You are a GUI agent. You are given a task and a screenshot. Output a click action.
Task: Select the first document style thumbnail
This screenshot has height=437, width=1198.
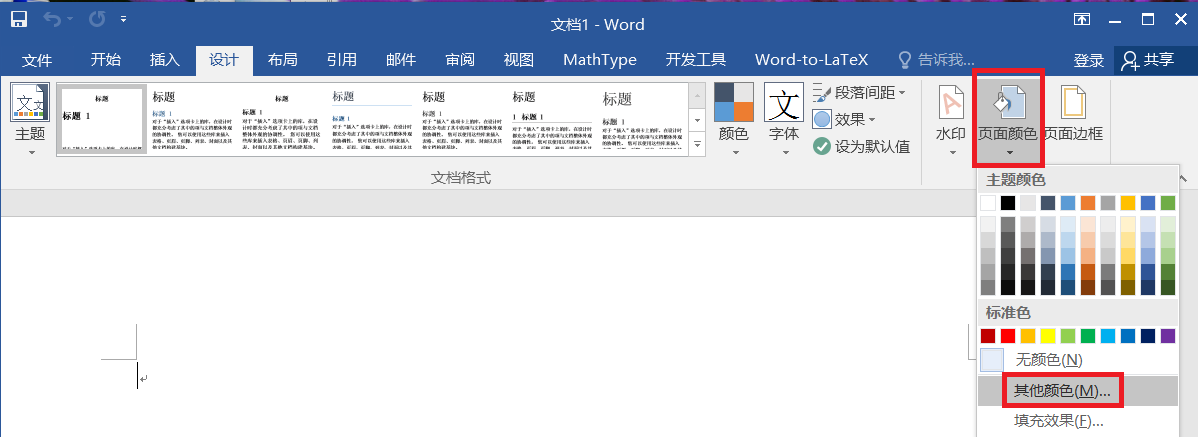click(102, 120)
